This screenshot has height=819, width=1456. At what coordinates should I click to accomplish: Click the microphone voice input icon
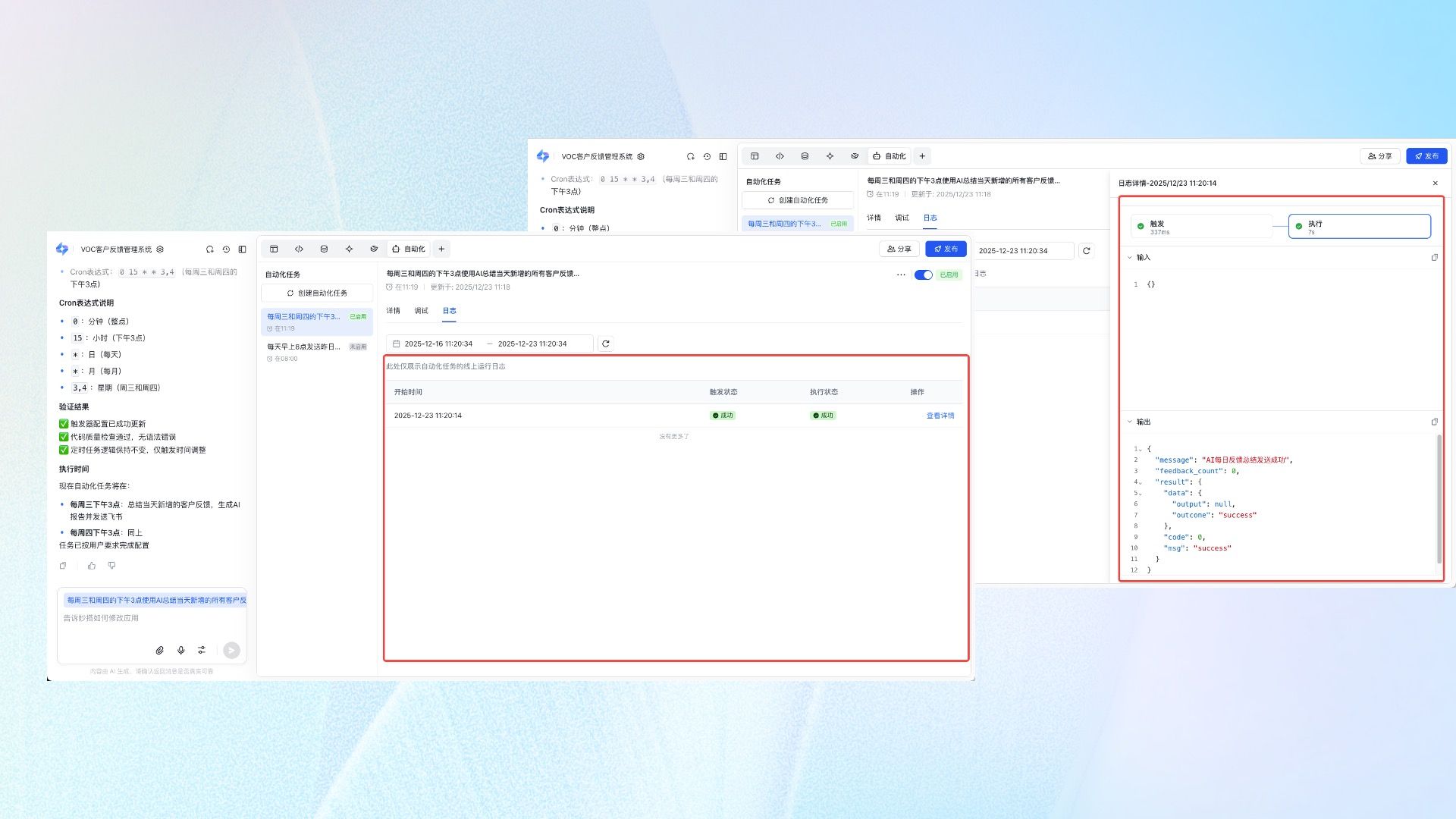180,650
